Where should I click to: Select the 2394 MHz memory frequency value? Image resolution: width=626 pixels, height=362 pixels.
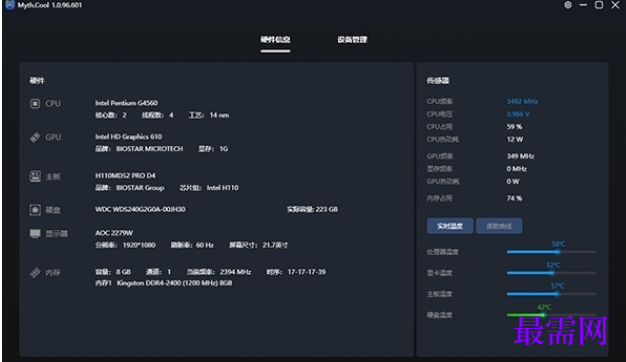236,272
